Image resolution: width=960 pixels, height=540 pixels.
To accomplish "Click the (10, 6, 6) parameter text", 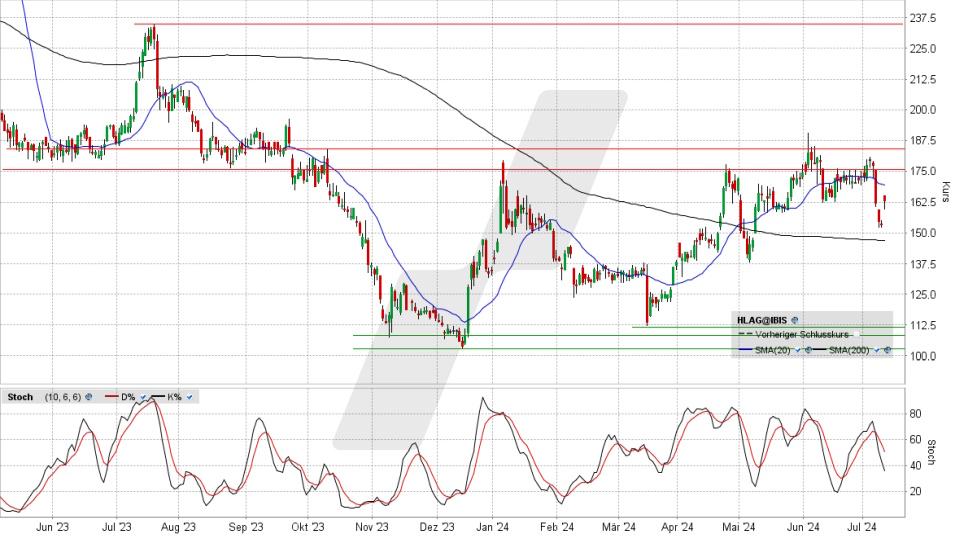I will coord(62,397).
